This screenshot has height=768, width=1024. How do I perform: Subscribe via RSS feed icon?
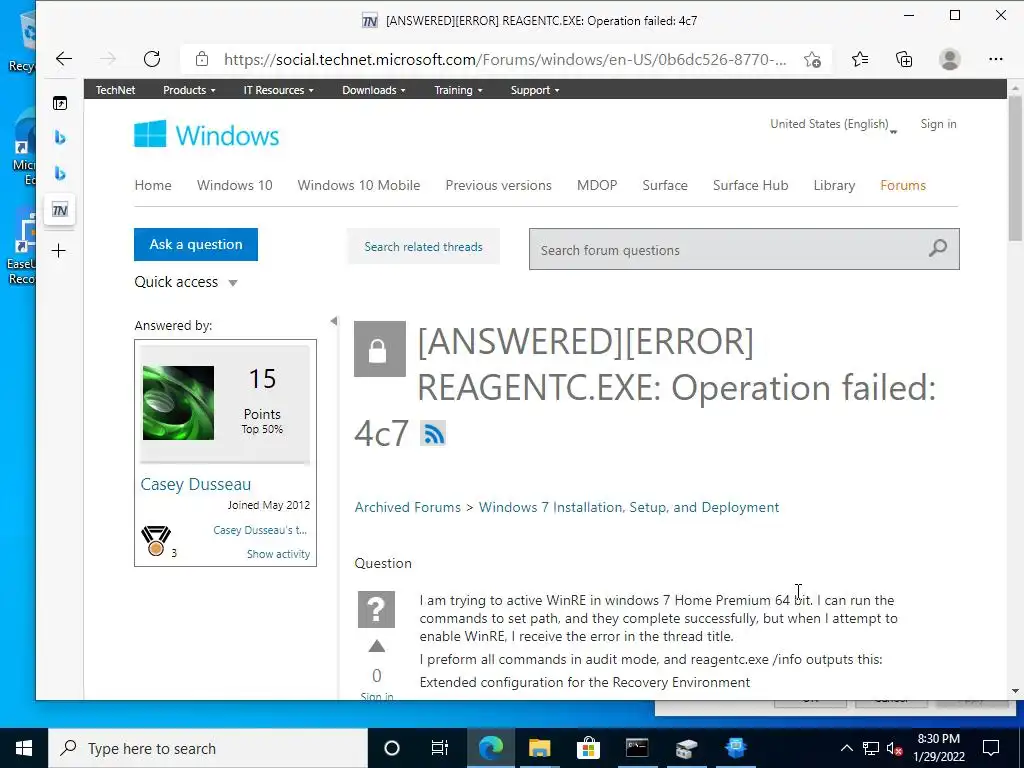[434, 433]
